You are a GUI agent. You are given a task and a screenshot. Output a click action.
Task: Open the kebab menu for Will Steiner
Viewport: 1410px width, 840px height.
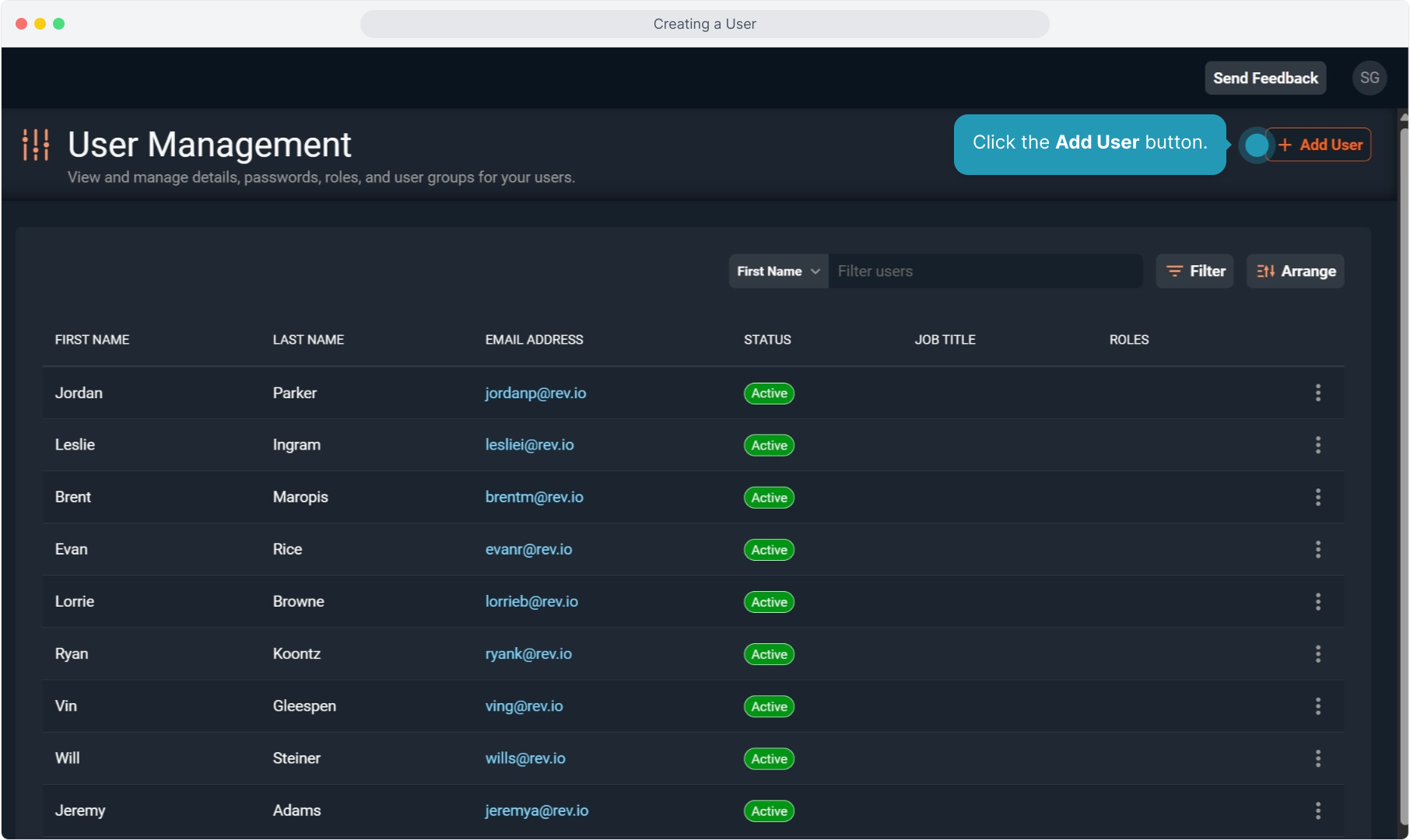click(x=1317, y=758)
